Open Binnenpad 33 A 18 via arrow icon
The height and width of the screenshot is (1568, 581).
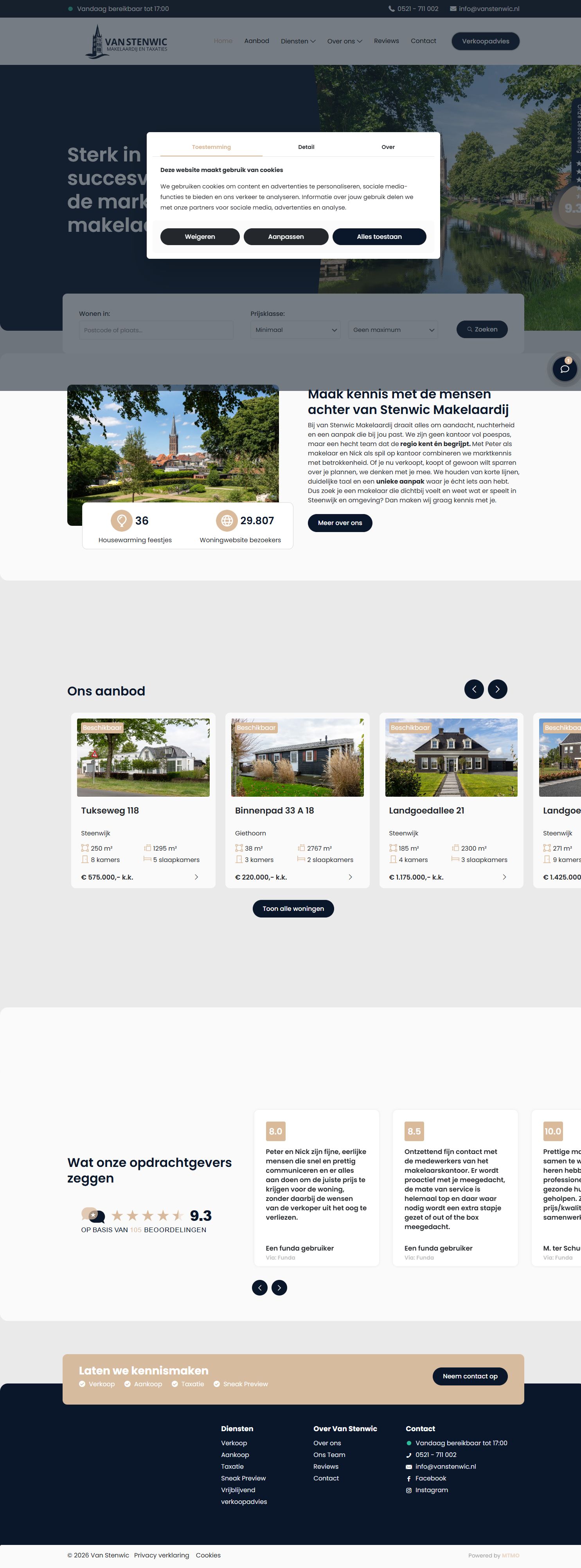350,877
